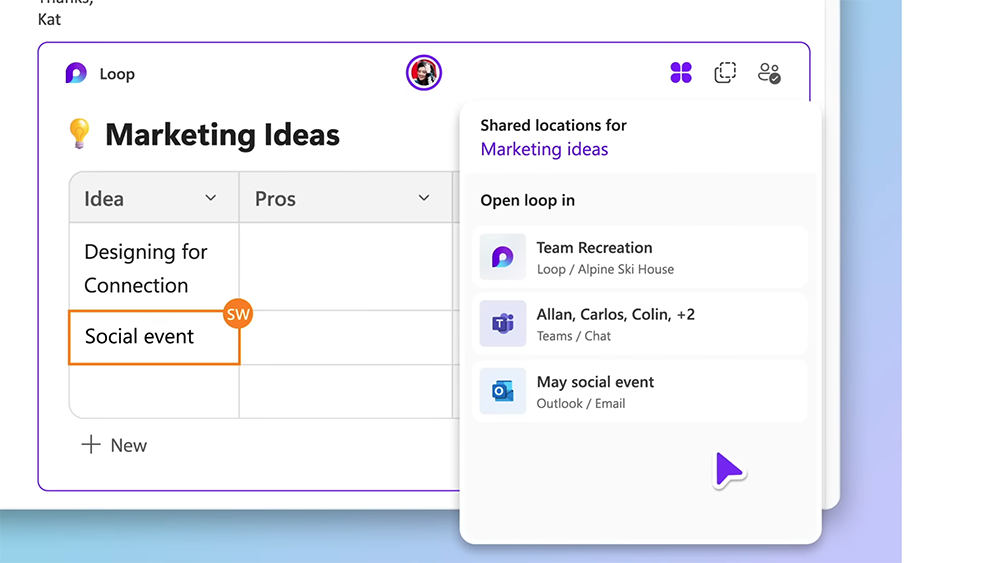Image resolution: width=1000 pixels, height=563 pixels.
Task: Click the Loop icon for Team Recreation
Action: 503,256
